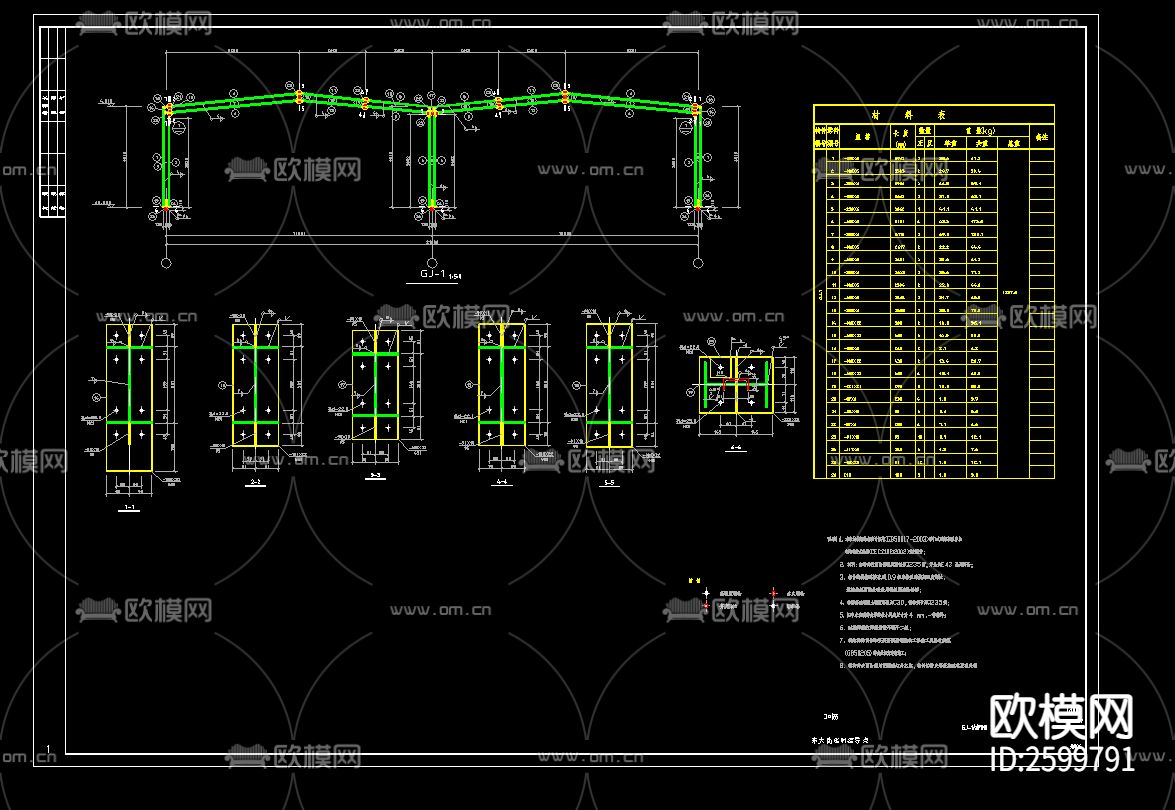Select the 1-1 end-plate connection detail
1175x810 pixels.
[129, 397]
